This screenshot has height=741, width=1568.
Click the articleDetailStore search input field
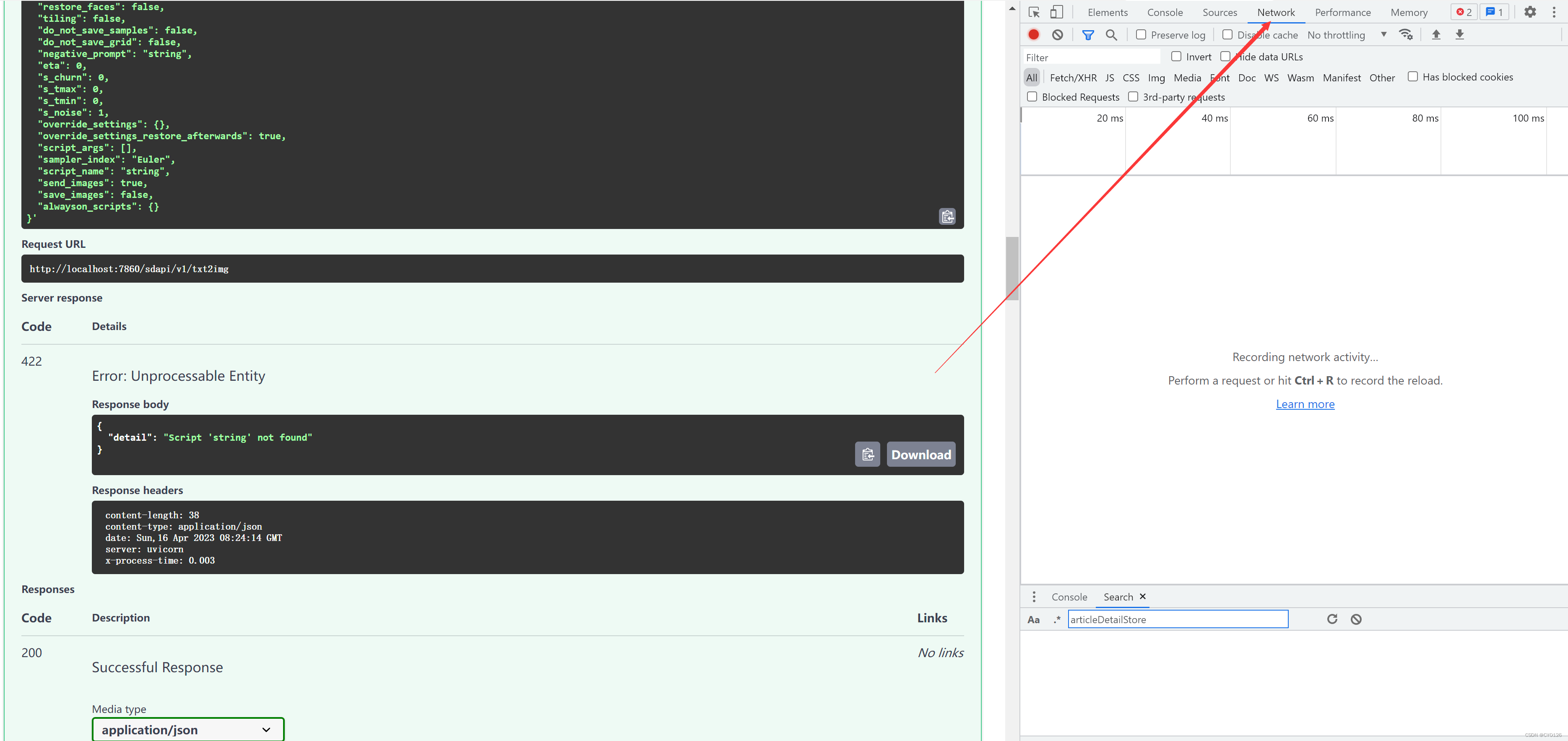click(x=1177, y=619)
